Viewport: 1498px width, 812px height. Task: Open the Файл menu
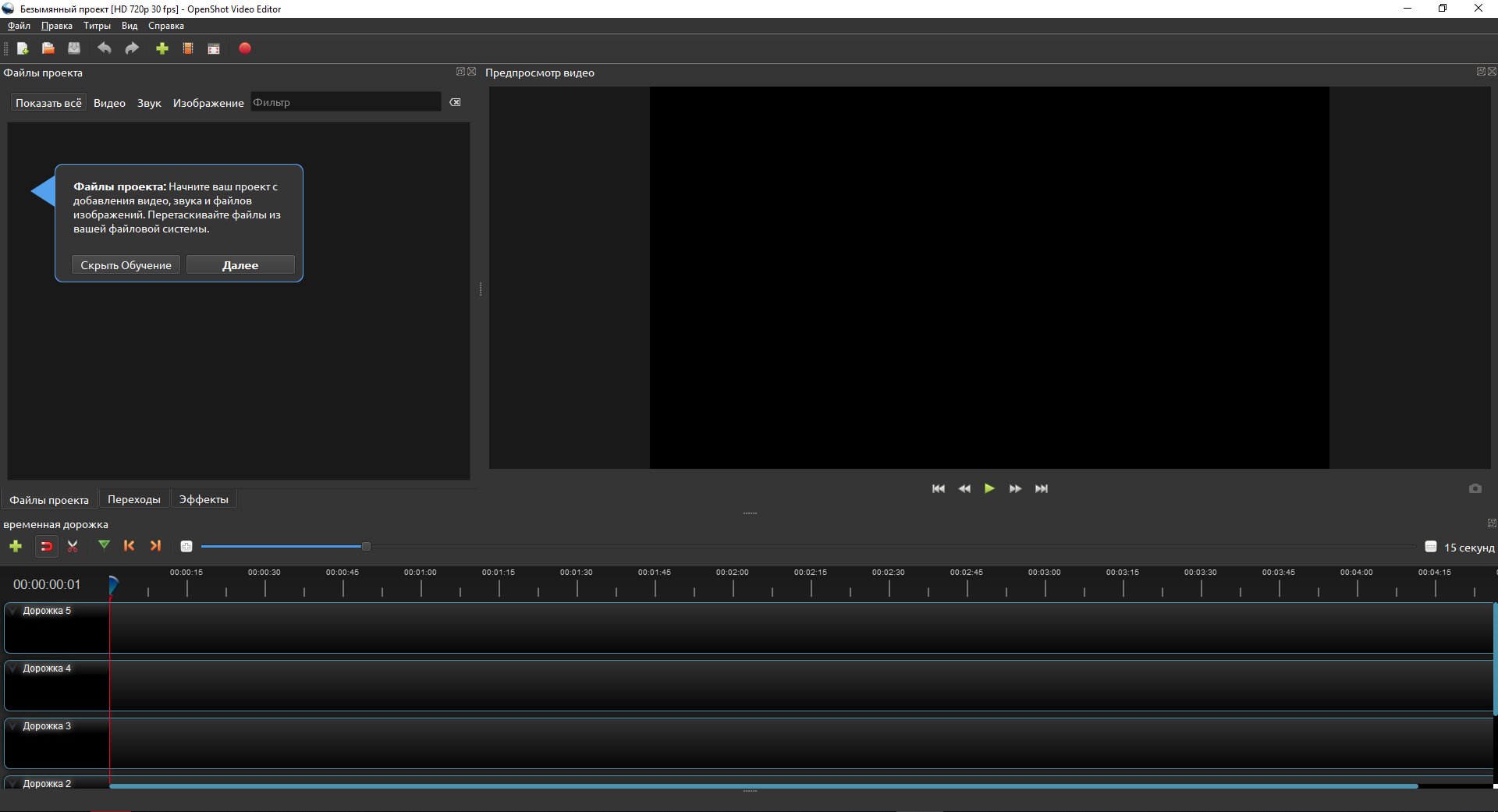point(19,26)
